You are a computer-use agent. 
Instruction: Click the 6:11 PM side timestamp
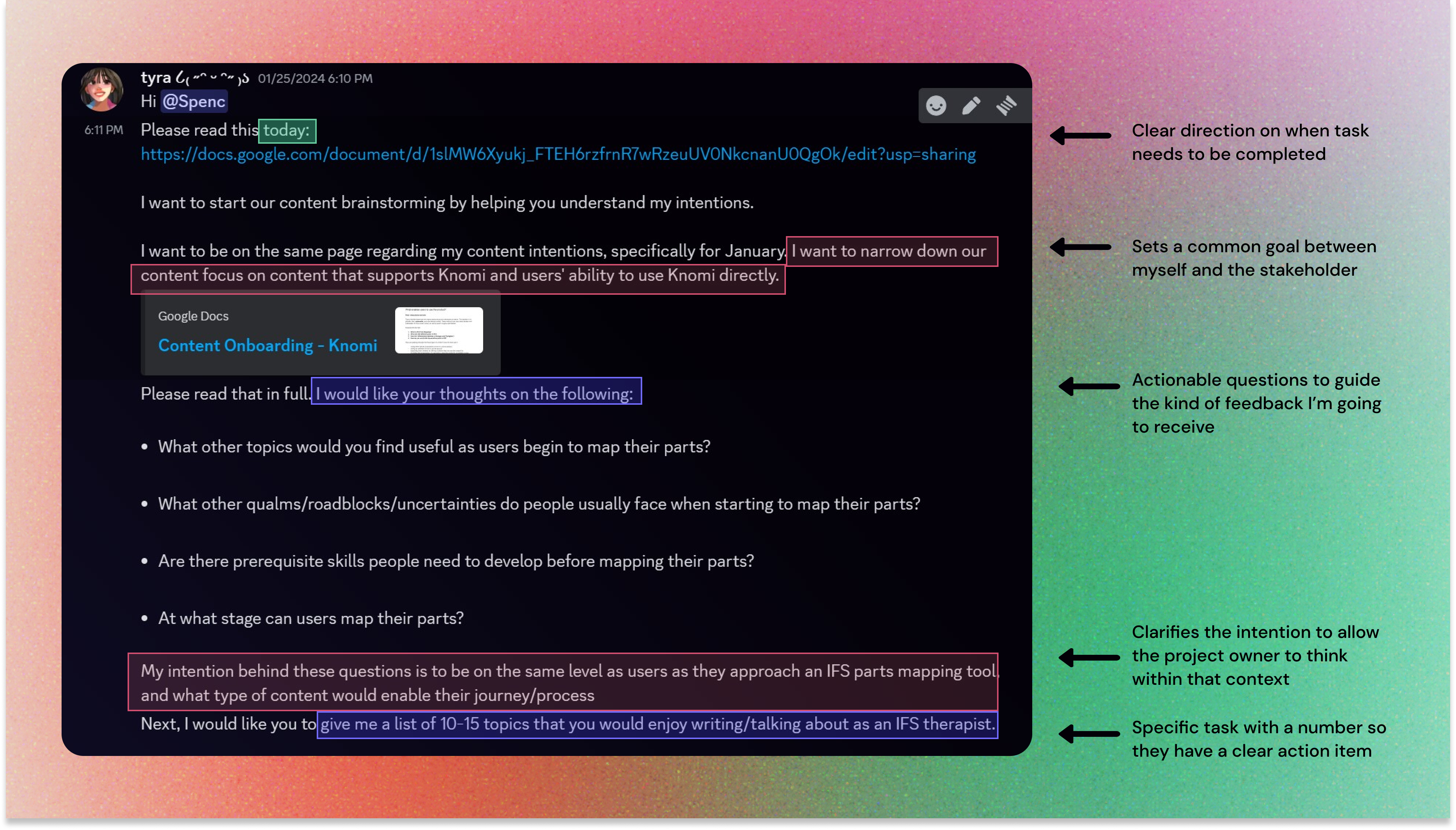tap(104, 130)
